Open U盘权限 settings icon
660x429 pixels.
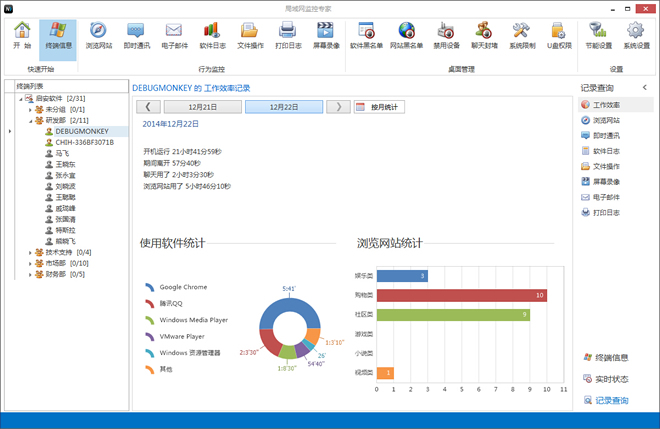tap(558, 34)
